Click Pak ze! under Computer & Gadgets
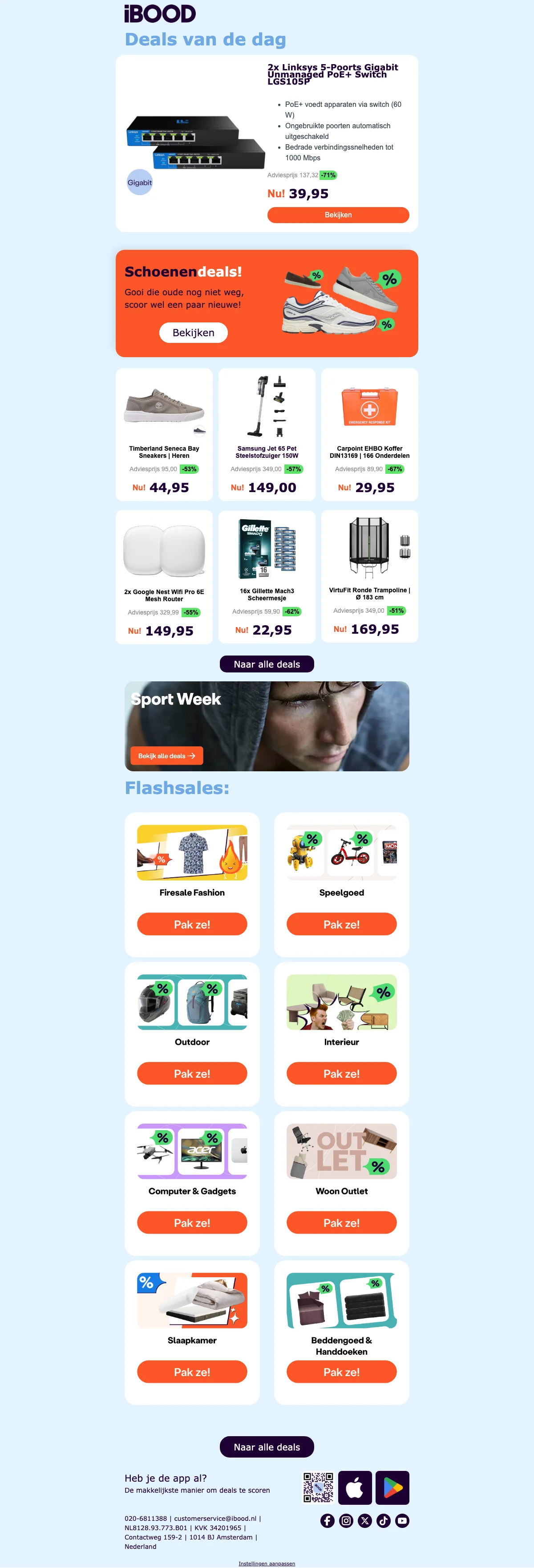The width and height of the screenshot is (534, 1568). pyautogui.click(x=192, y=1222)
